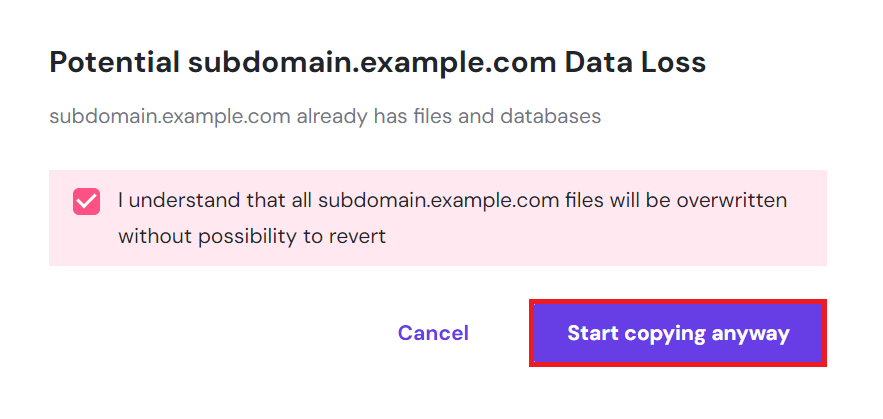Click the "already has files and databases" subtitle
The image size is (883, 419).
coord(448,116)
